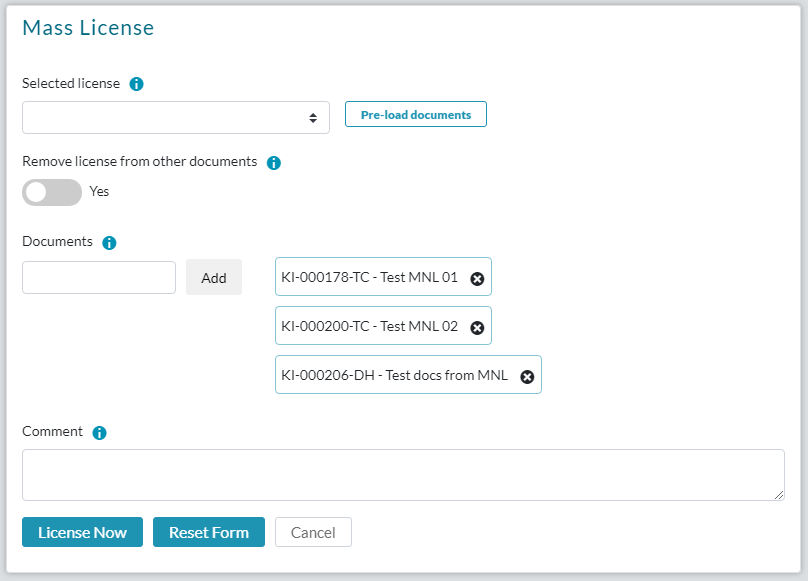The image size is (808, 581).
Task: Select the KI-000178-TC Test MNL 01 tag text
Action: pos(369,277)
